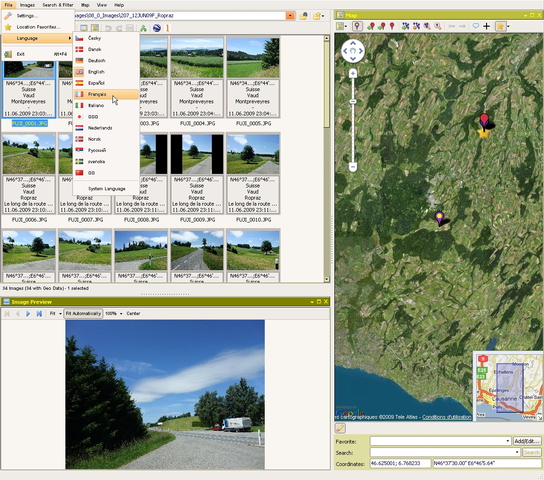Click map zoom magnifier icon
This screenshot has height=480, width=544.
[x=438, y=26]
